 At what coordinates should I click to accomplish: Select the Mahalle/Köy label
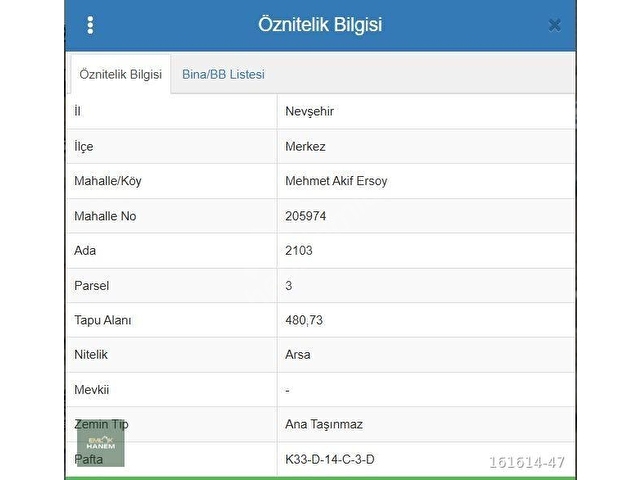point(108,181)
